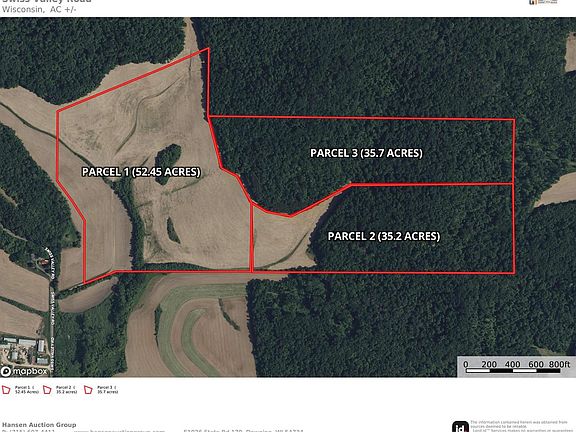Select the PARCEL 3 (35.7 ACRES) map label
The image size is (576, 432).
[366, 153]
